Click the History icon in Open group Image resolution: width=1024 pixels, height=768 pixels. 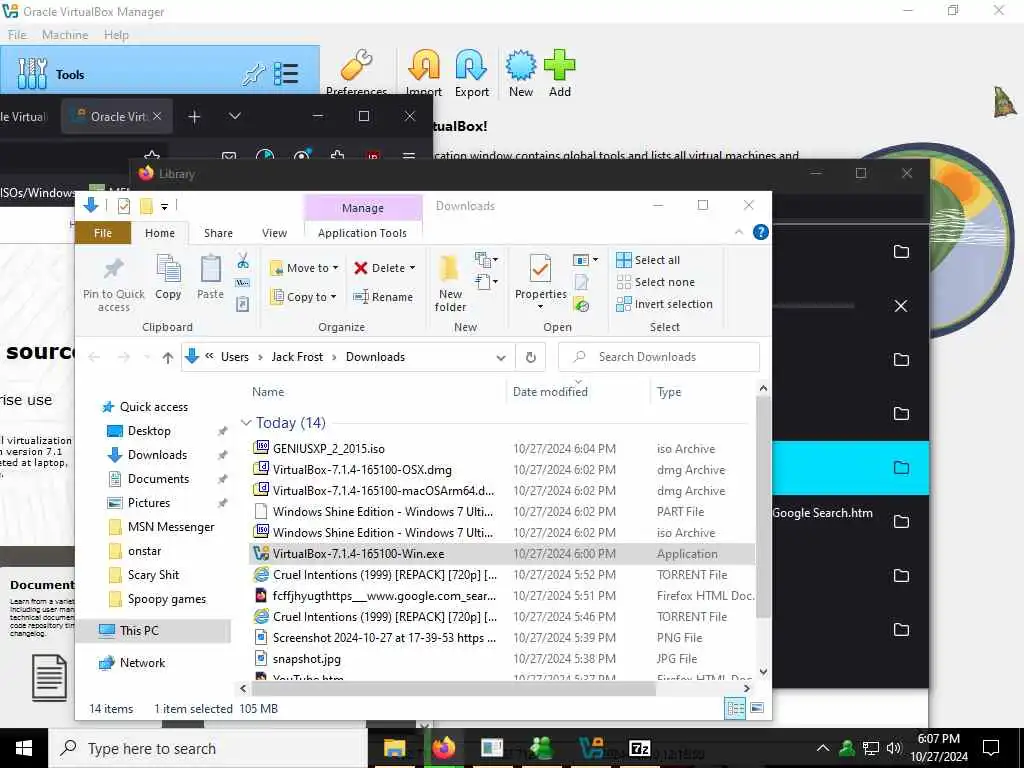[581, 304]
